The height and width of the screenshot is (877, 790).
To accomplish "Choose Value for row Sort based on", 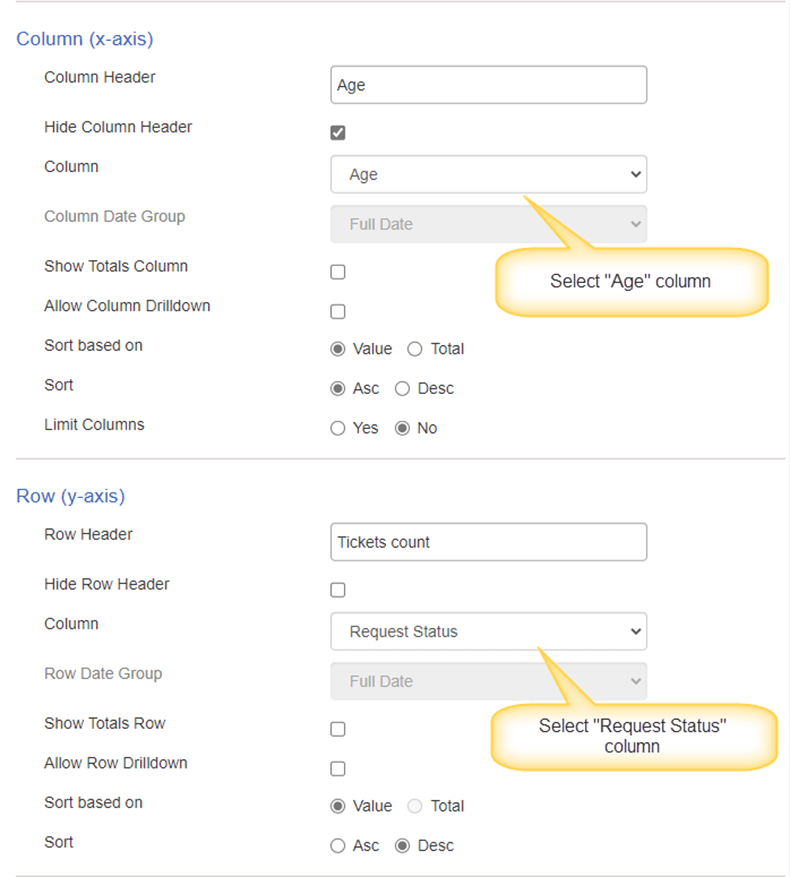I will point(338,806).
